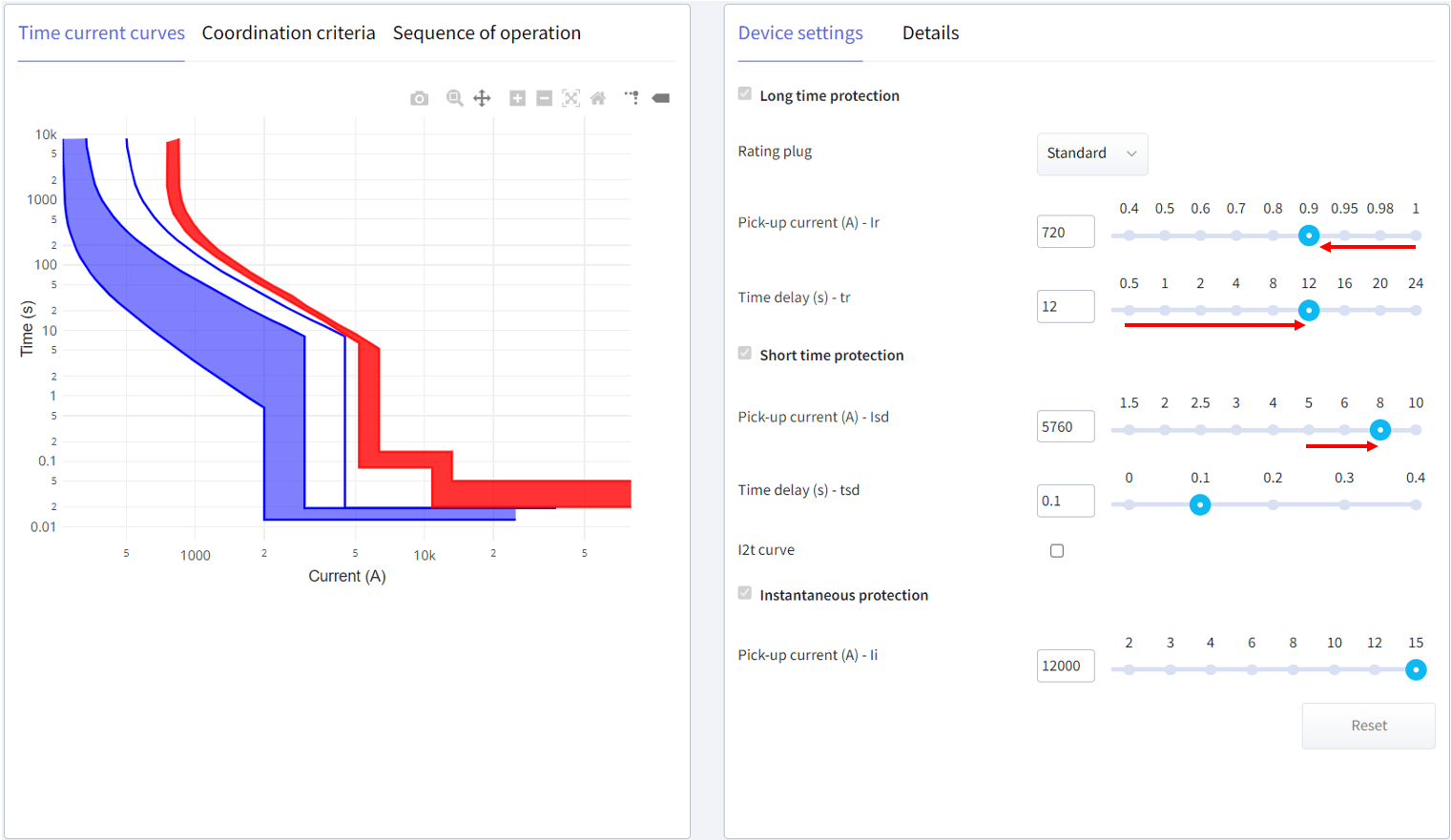Reset chart axes with the home icon

pos(597,97)
